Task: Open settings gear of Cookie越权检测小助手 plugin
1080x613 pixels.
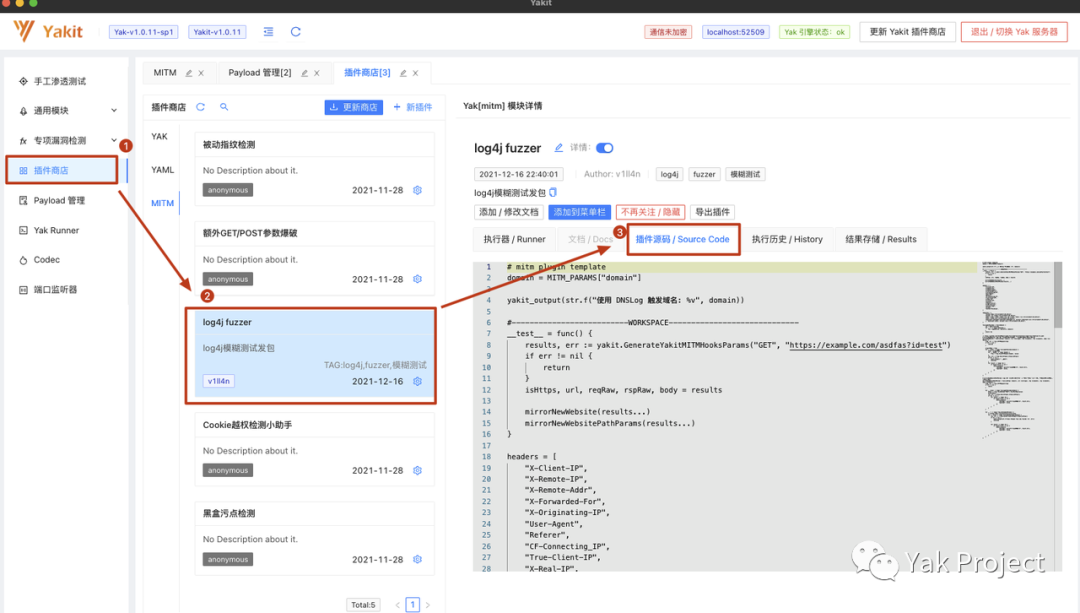Action: point(417,470)
